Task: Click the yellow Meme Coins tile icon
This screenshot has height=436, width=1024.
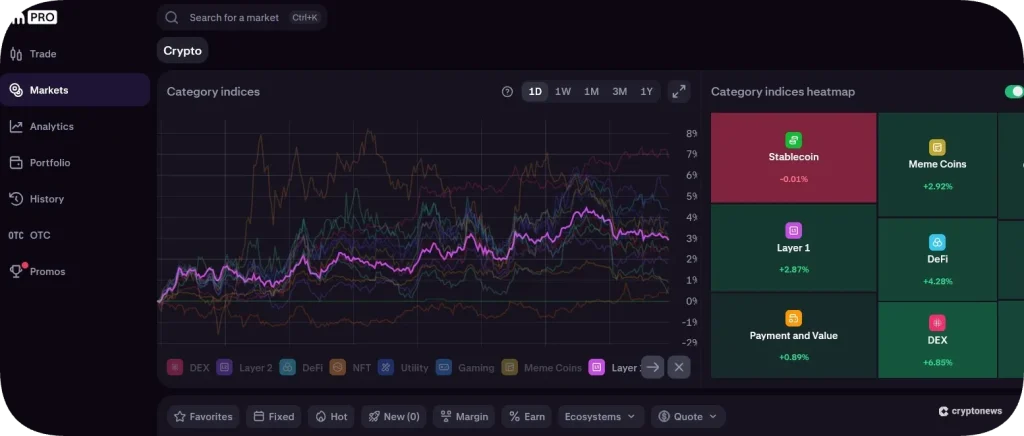Action: pyautogui.click(x=937, y=148)
